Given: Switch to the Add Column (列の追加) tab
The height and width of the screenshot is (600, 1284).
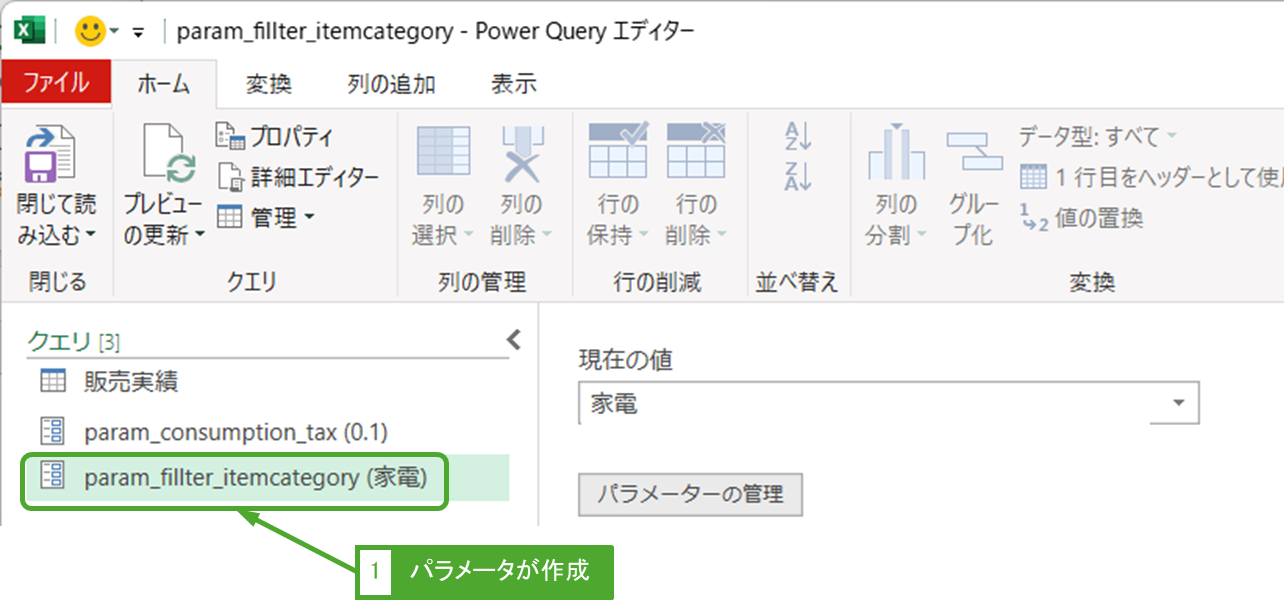Looking at the screenshot, I should click(391, 84).
